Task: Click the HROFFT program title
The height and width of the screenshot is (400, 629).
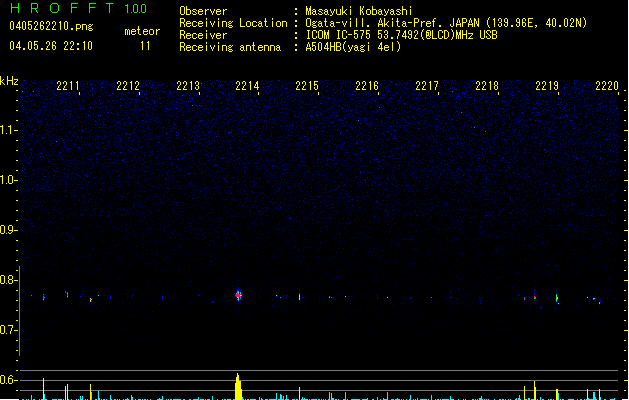Action: click(60, 9)
